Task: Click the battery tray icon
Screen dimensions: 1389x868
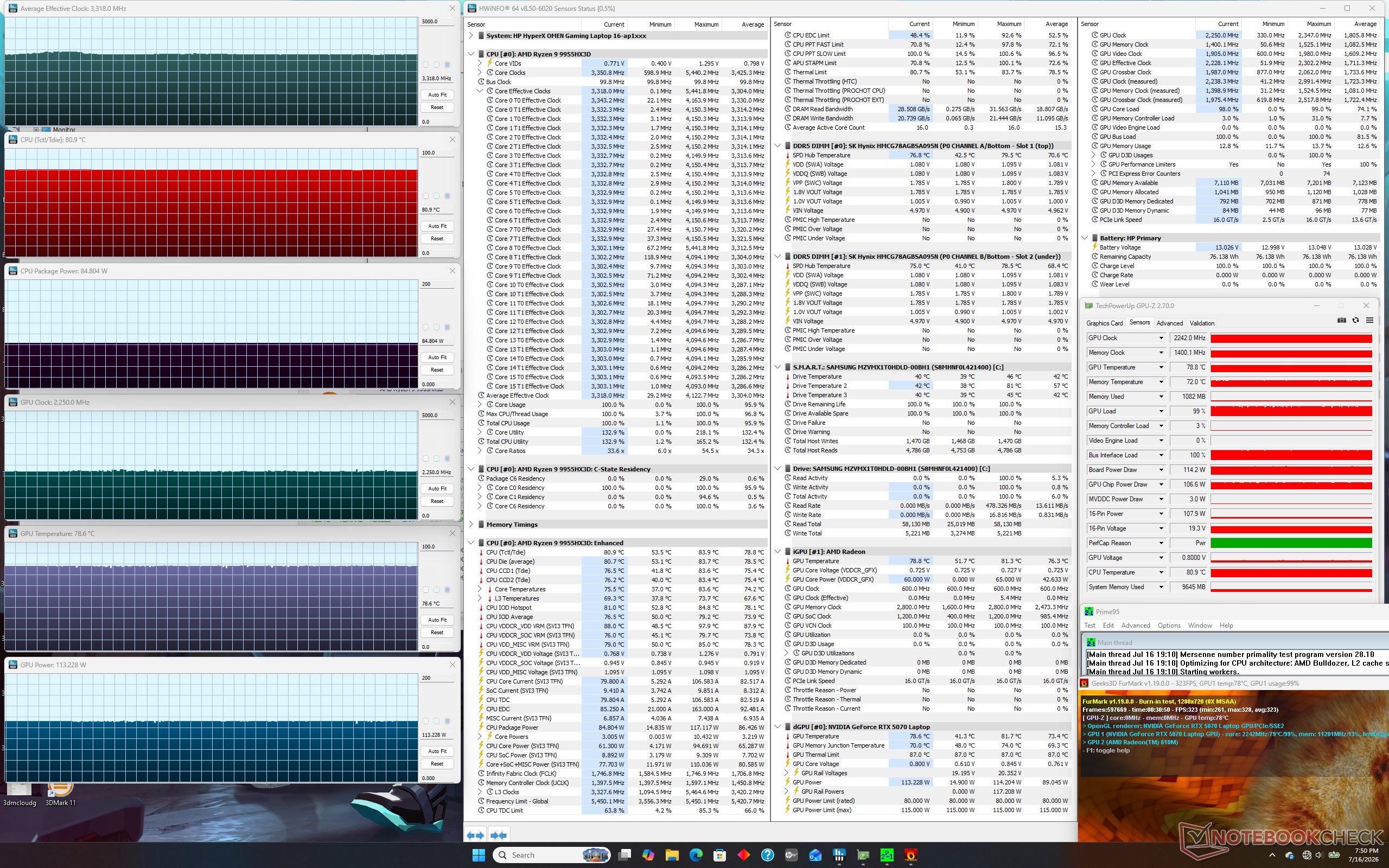Action: (x=1334, y=855)
